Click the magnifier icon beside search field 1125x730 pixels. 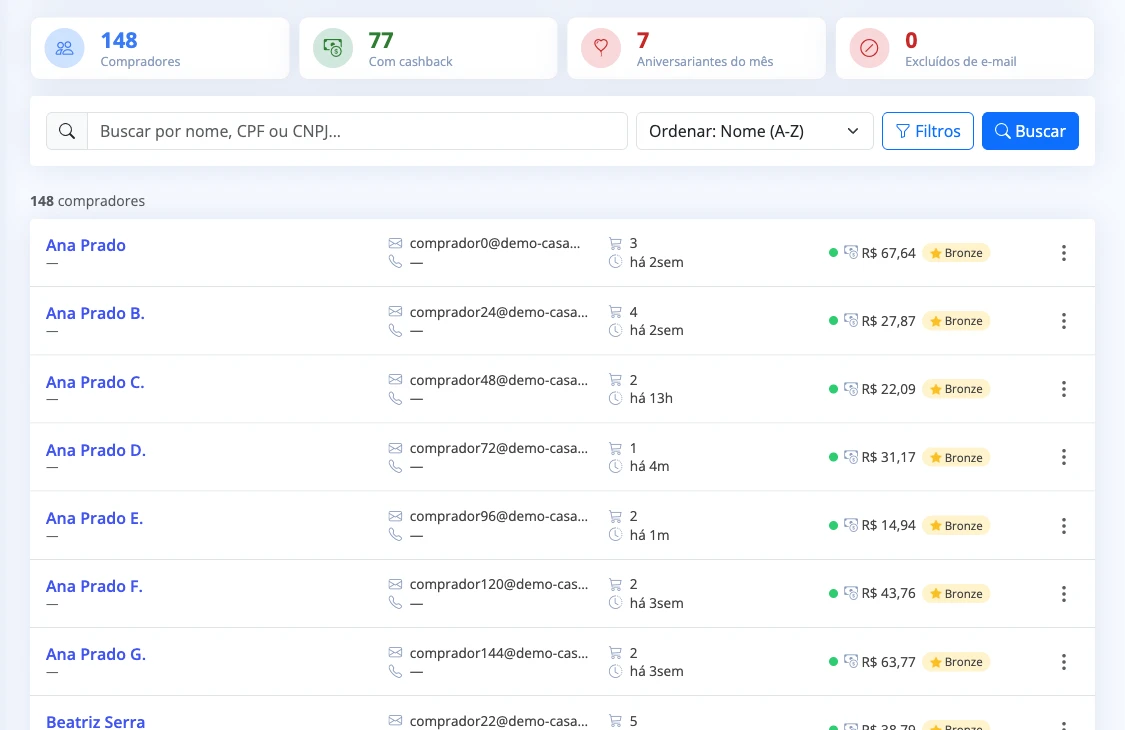click(67, 131)
